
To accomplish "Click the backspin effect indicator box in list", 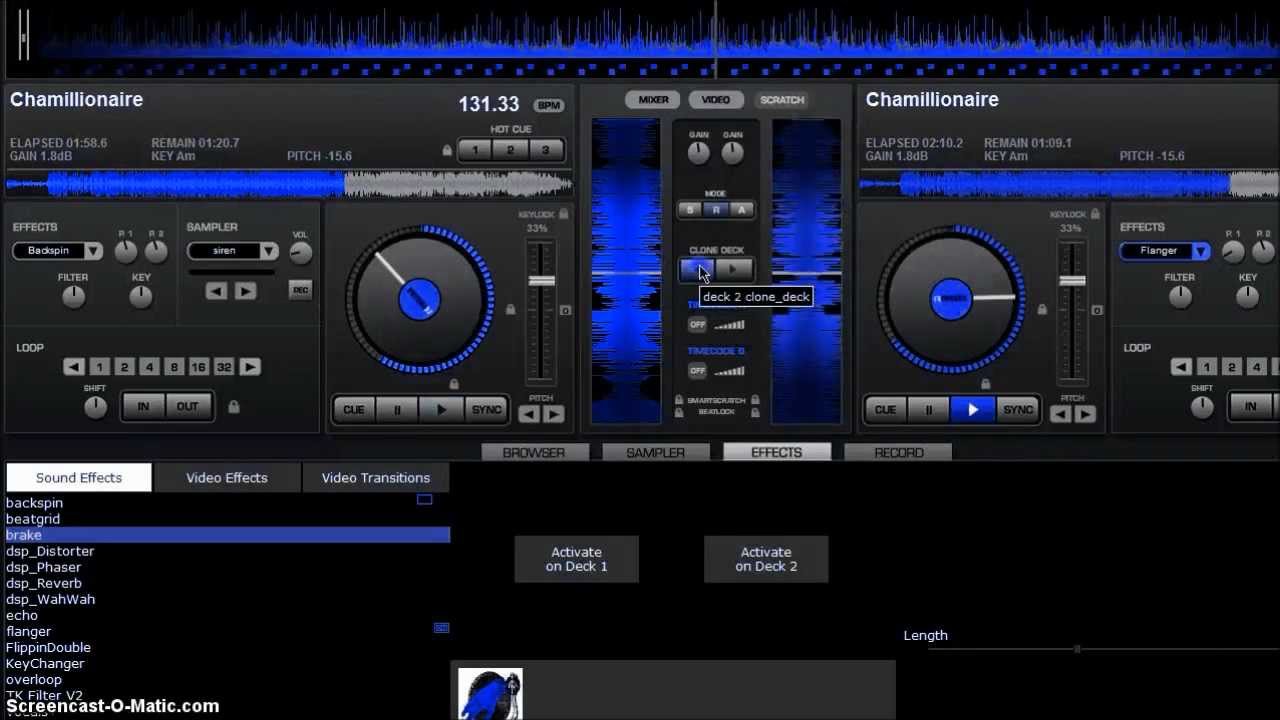I will coord(424,499).
